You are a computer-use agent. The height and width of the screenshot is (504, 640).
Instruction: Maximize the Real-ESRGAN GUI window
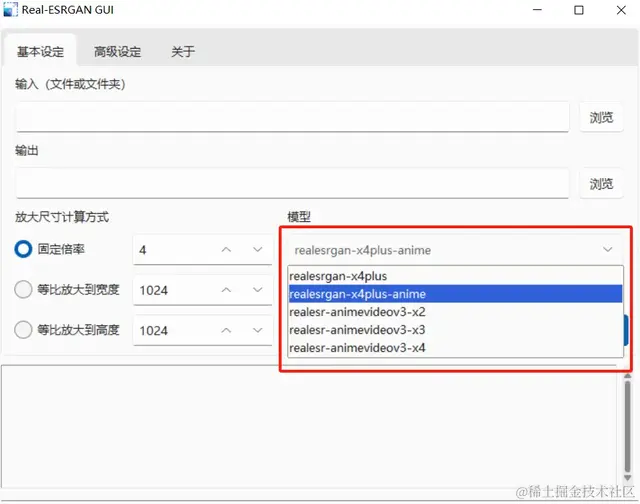click(x=579, y=10)
